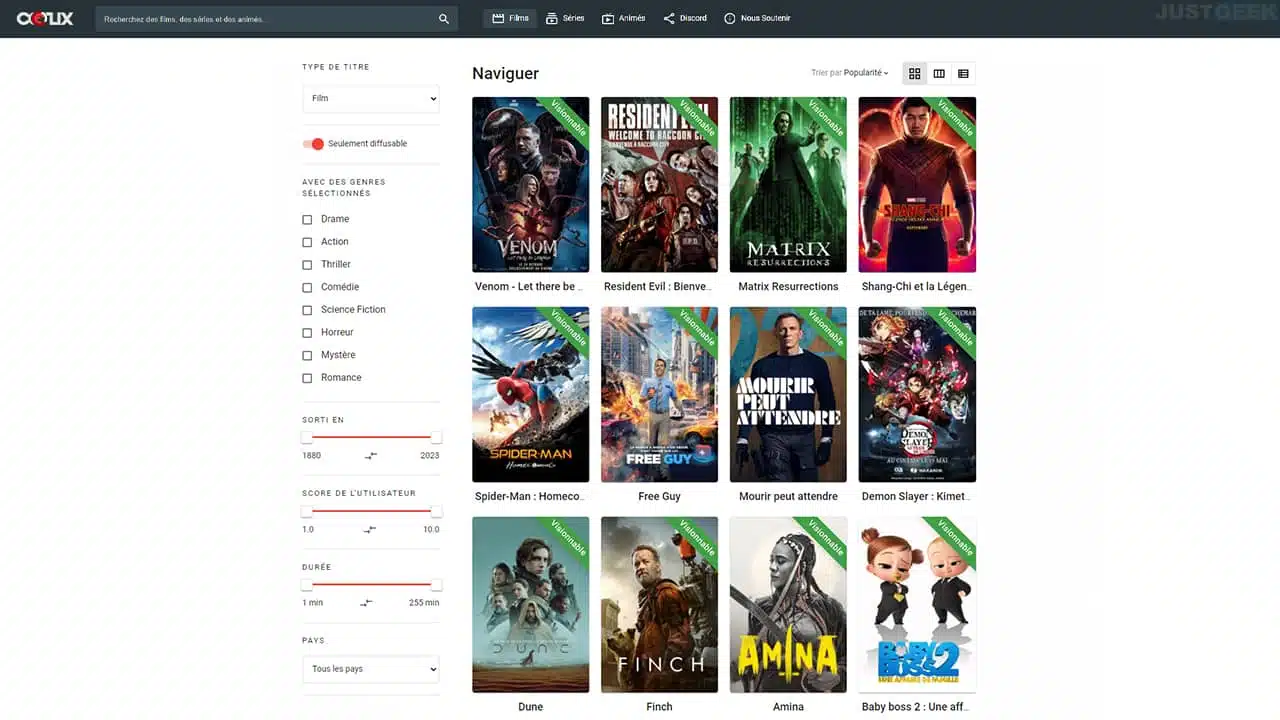Switch to grid view layout
Screen dimensions: 1280x720
[x=914, y=73]
